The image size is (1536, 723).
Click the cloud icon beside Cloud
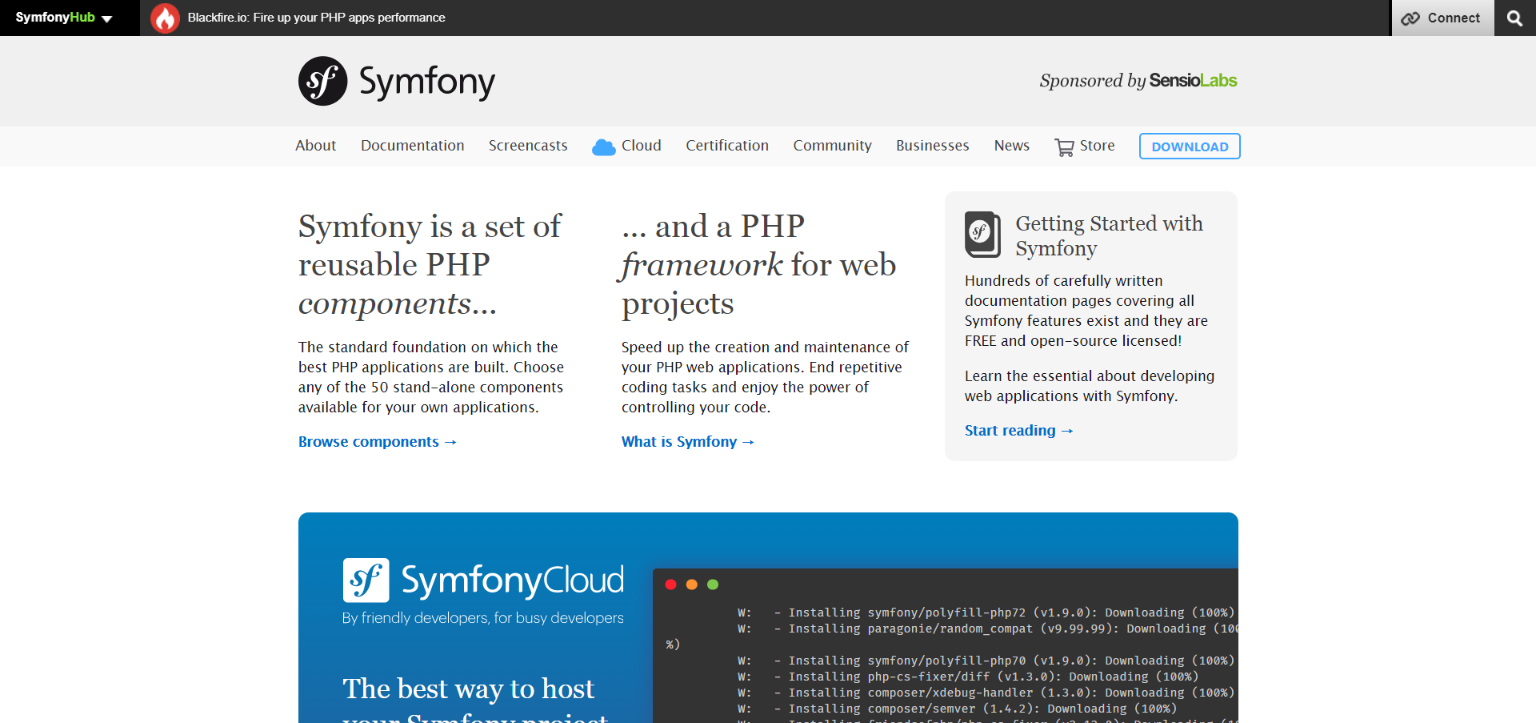click(604, 146)
